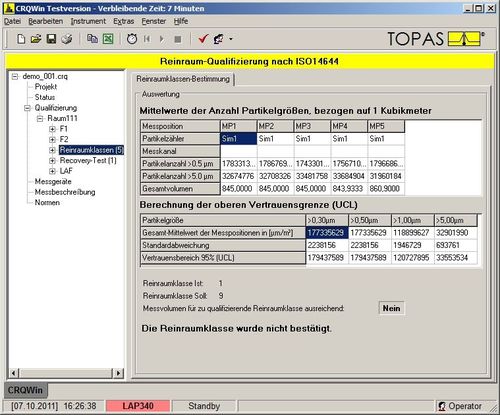Viewport: 500px width, 415px height.
Task: Expand the Reinraumklassen (5) node
Action: pyautogui.click(x=52, y=150)
